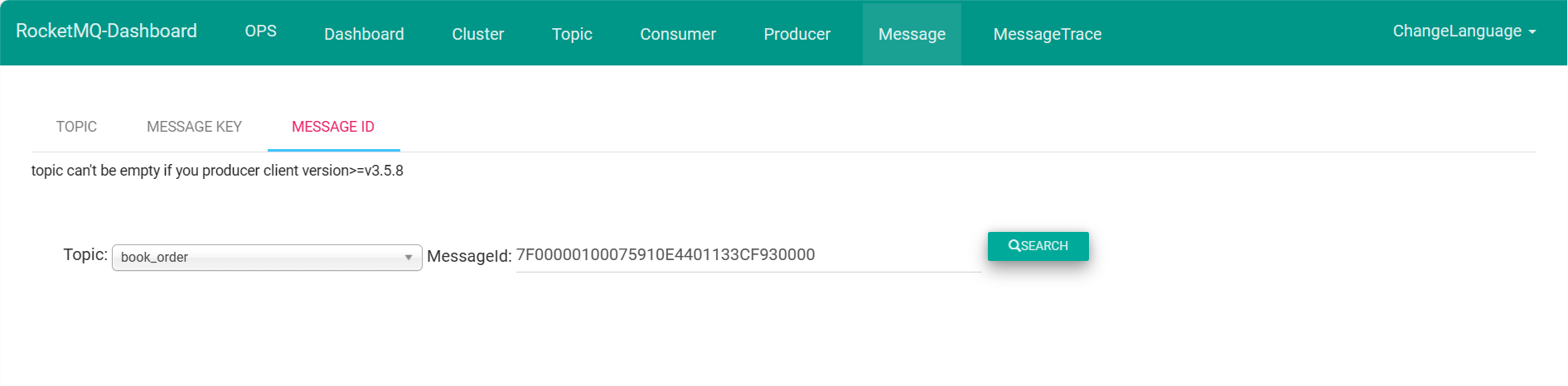Open the Consumer page
This screenshot has height=386, width=1568.
[677, 34]
